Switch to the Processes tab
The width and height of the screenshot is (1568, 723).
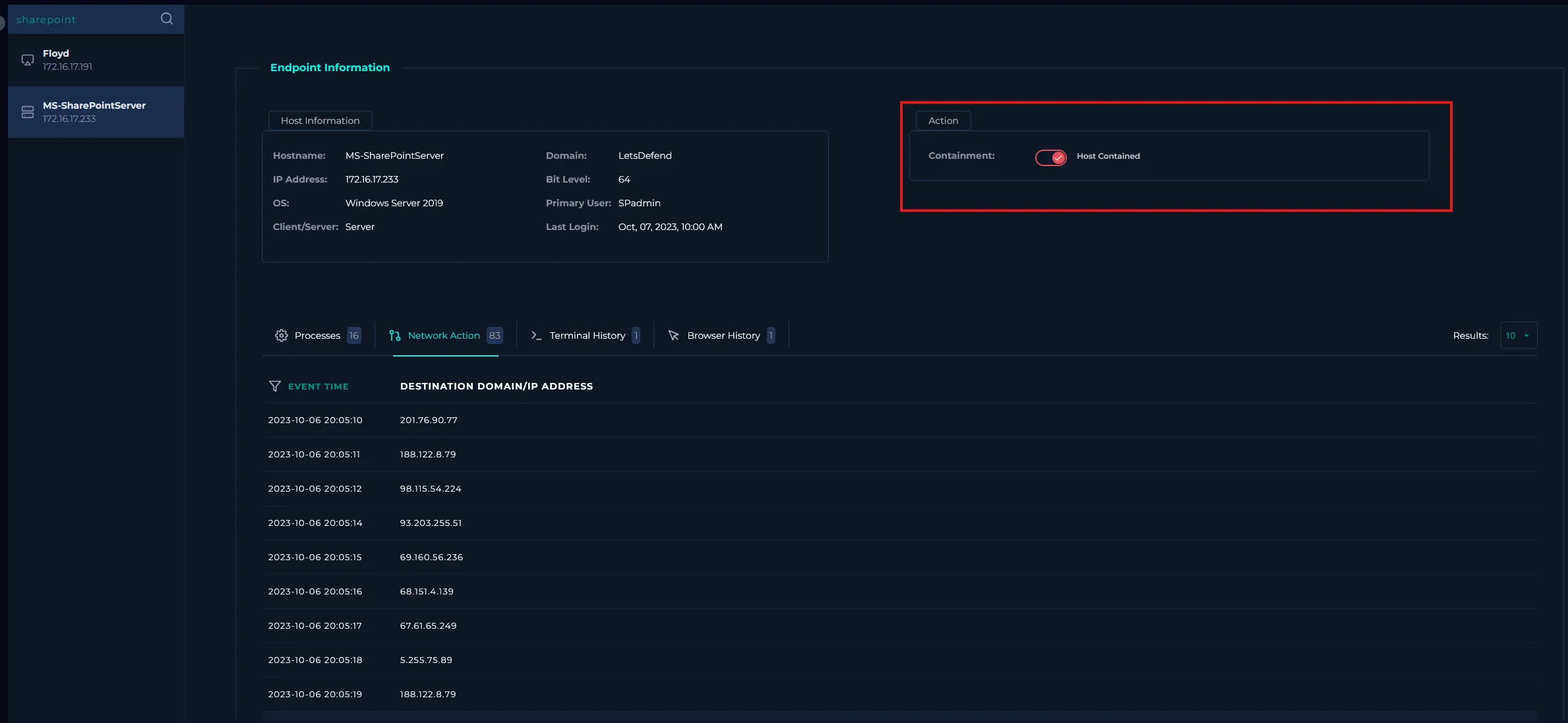click(x=317, y=335)
